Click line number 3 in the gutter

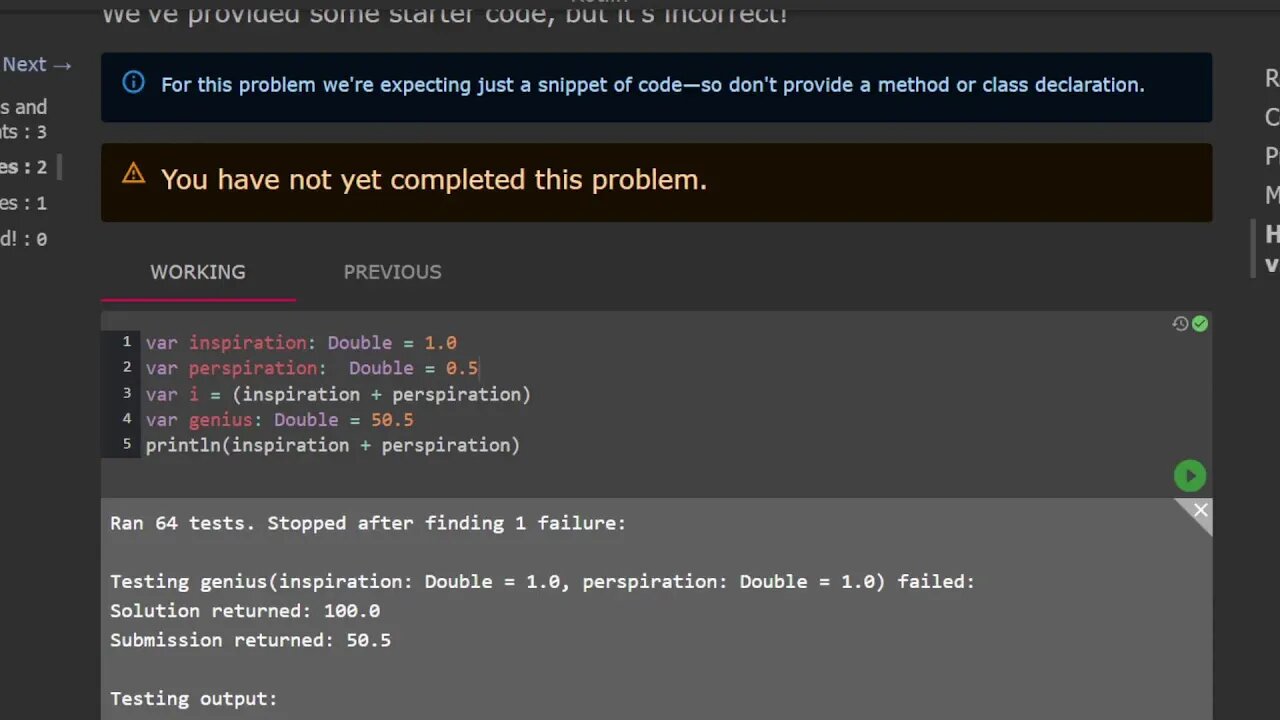coord(127,393)
